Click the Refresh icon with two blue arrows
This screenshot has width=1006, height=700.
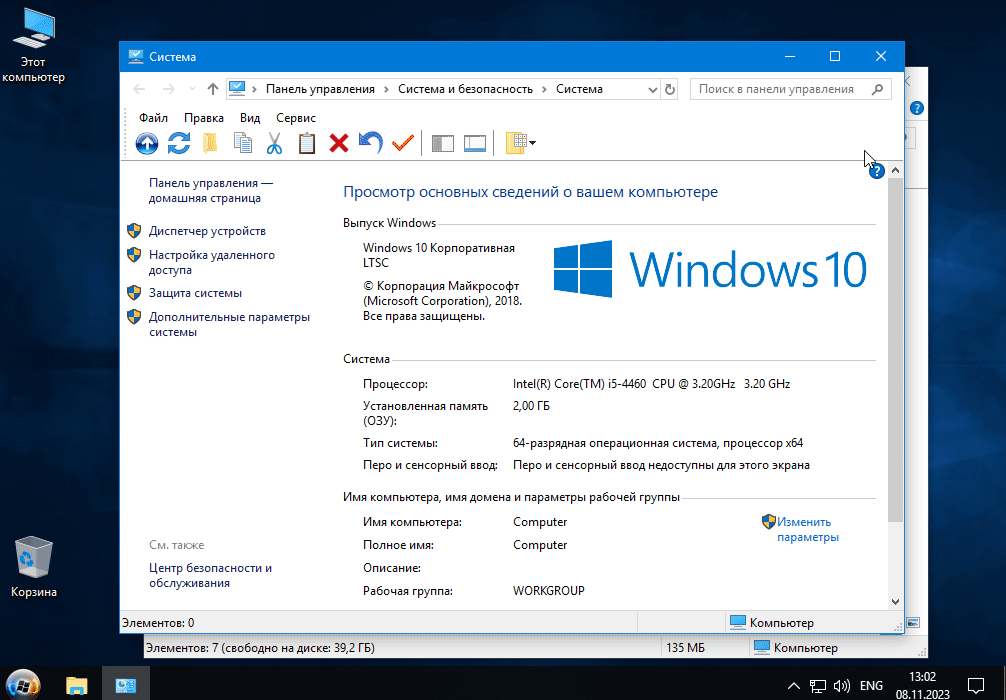(179, 142)
